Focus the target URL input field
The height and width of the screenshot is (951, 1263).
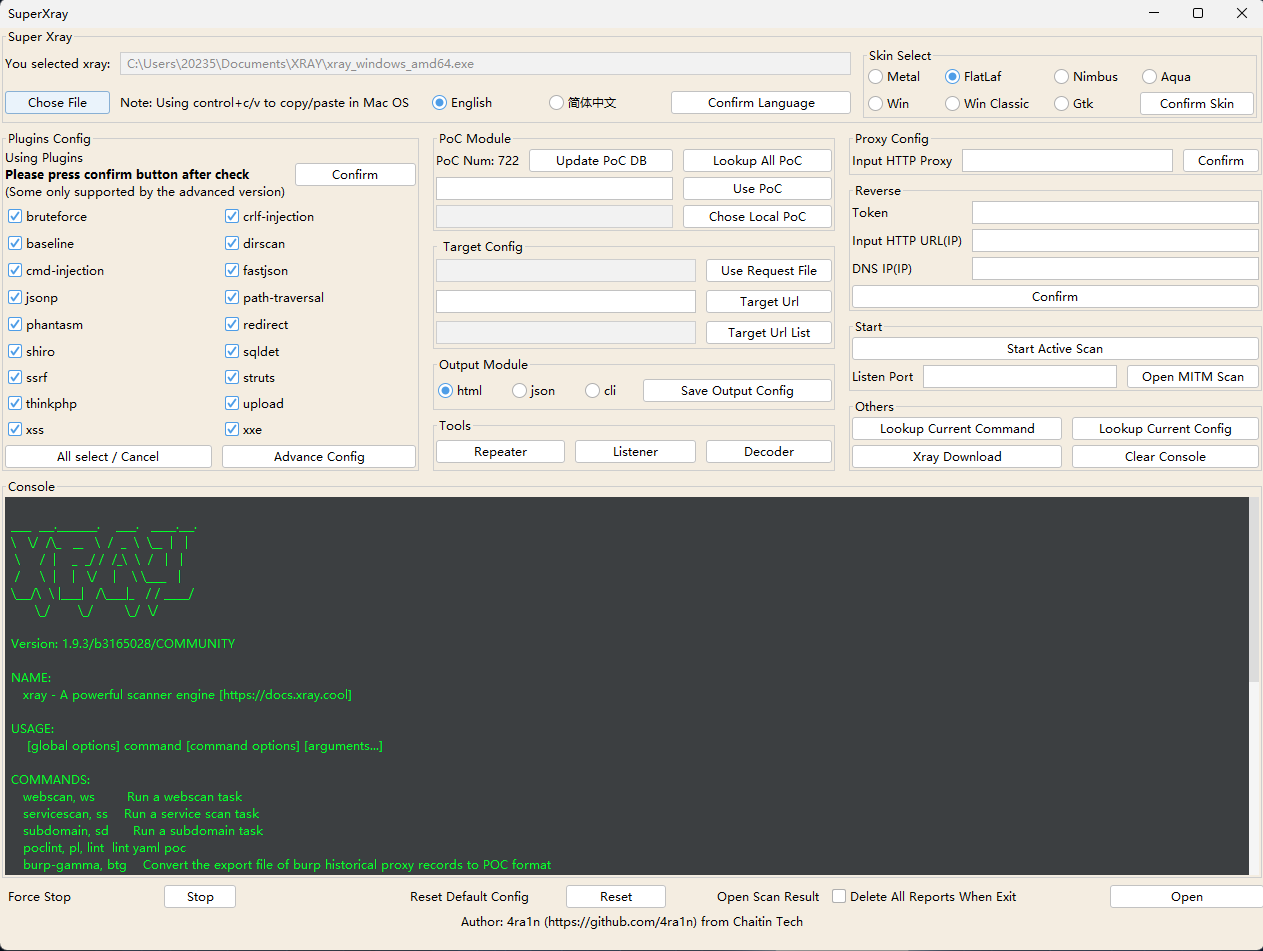pyautogui.click(x=566, y=302)
